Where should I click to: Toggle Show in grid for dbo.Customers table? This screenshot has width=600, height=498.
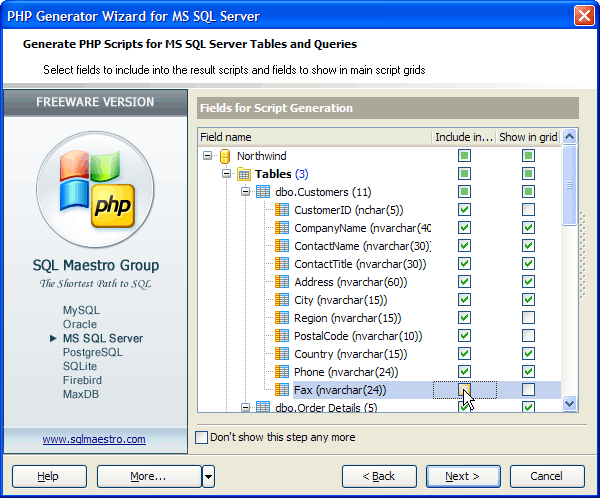(528, 192)
